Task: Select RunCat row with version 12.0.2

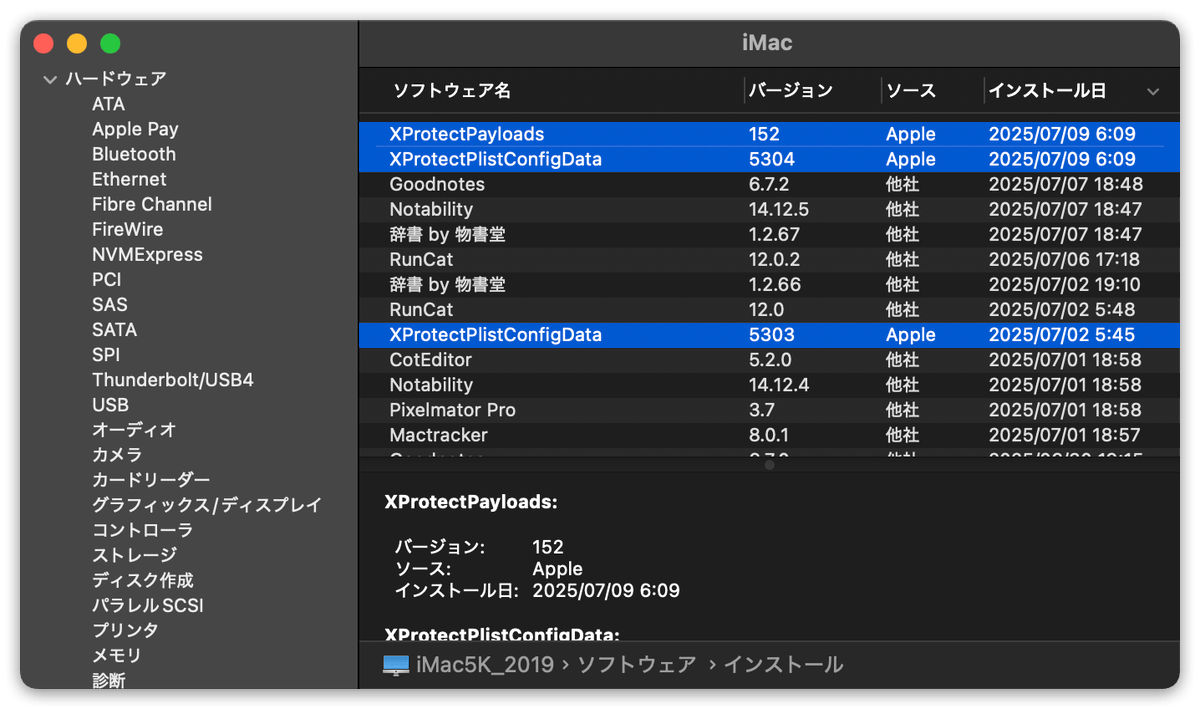Action: click(x=769, y=259)
